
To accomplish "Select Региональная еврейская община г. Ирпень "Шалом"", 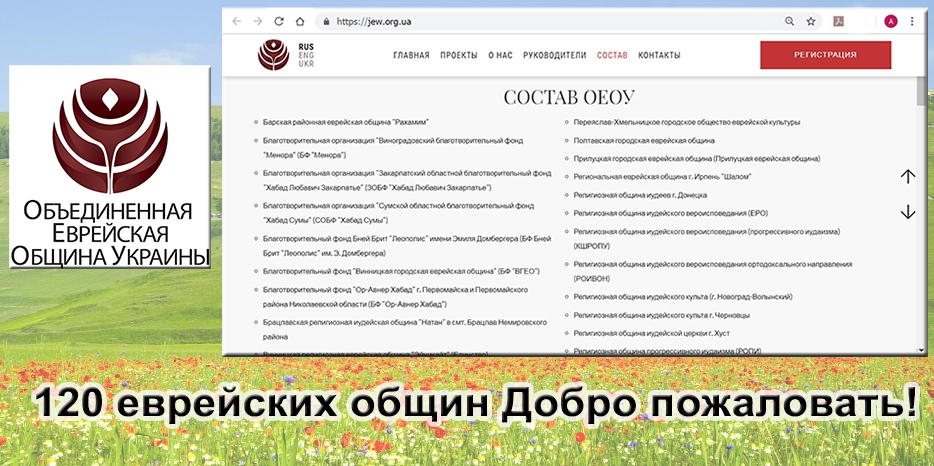I will [662, 177].
